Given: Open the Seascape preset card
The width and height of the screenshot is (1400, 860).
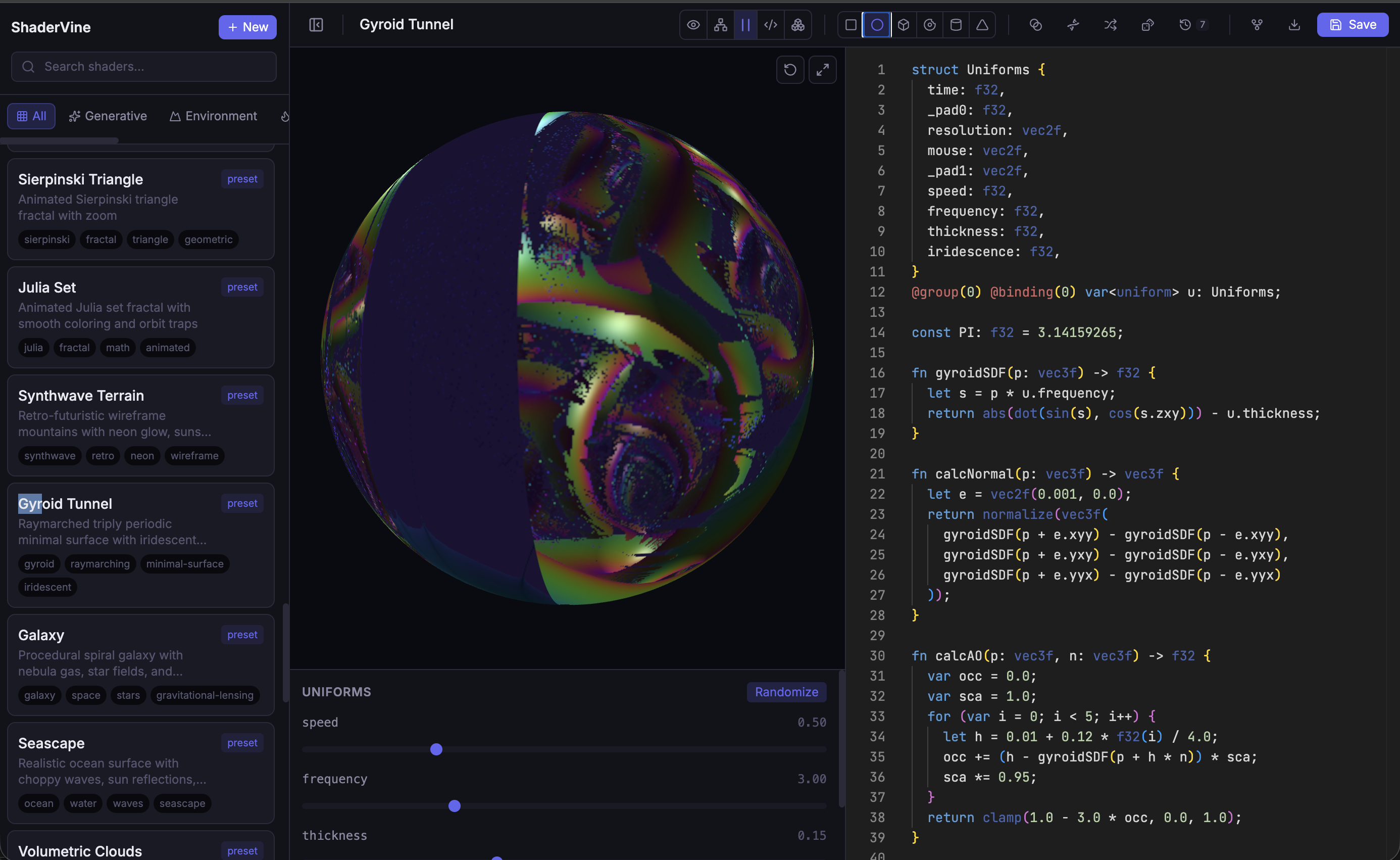Looking at the screenshot, I should tap(141, 773).
